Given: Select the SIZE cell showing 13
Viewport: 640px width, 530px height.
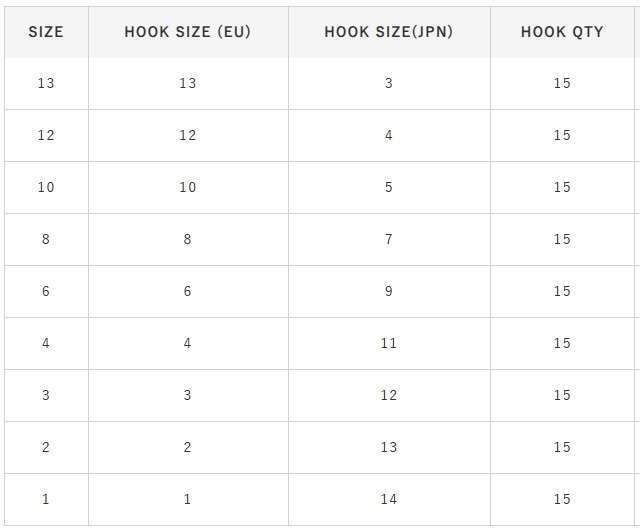Looking at the screenshot, I should [x=46, y=83].
